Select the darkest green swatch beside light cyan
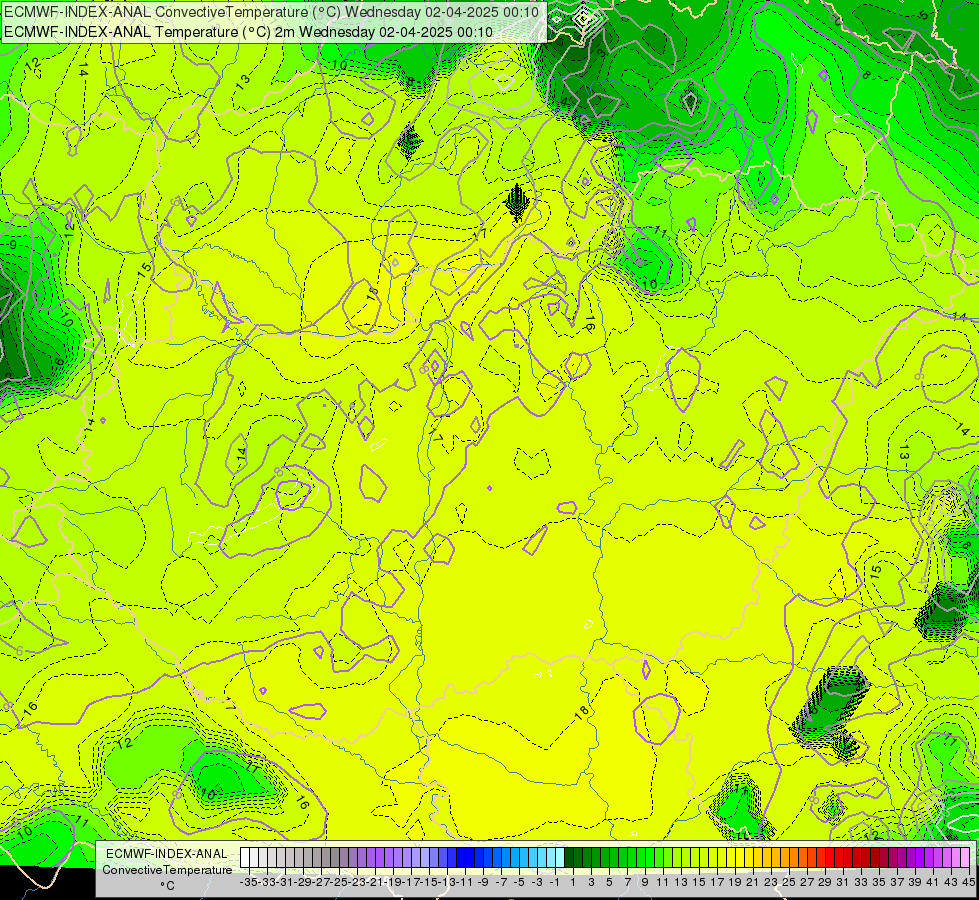Viewport: 979px width, 900px height. pos(569,858)
